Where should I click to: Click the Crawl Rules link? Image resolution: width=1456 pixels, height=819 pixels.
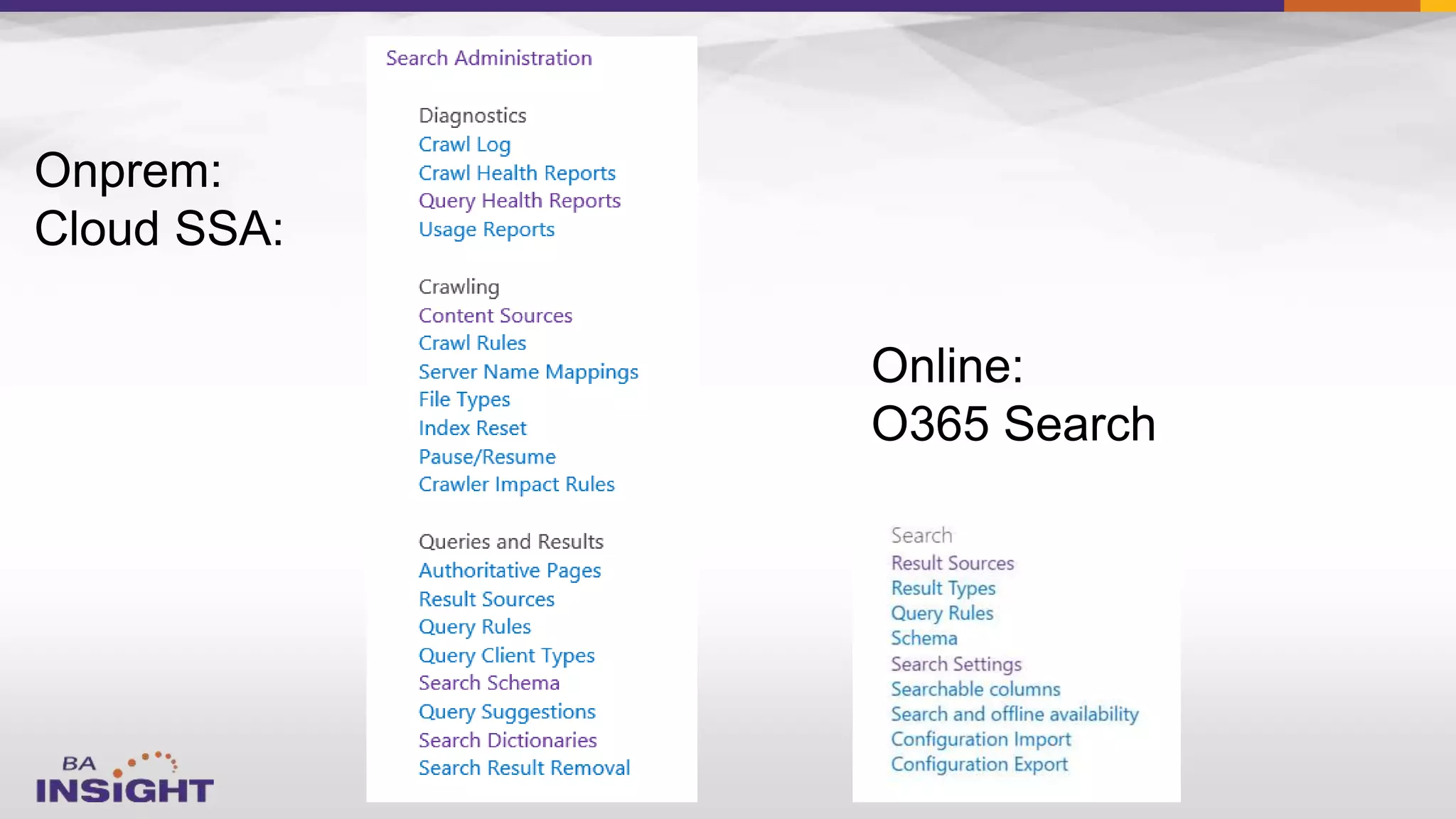click(472, 343)
